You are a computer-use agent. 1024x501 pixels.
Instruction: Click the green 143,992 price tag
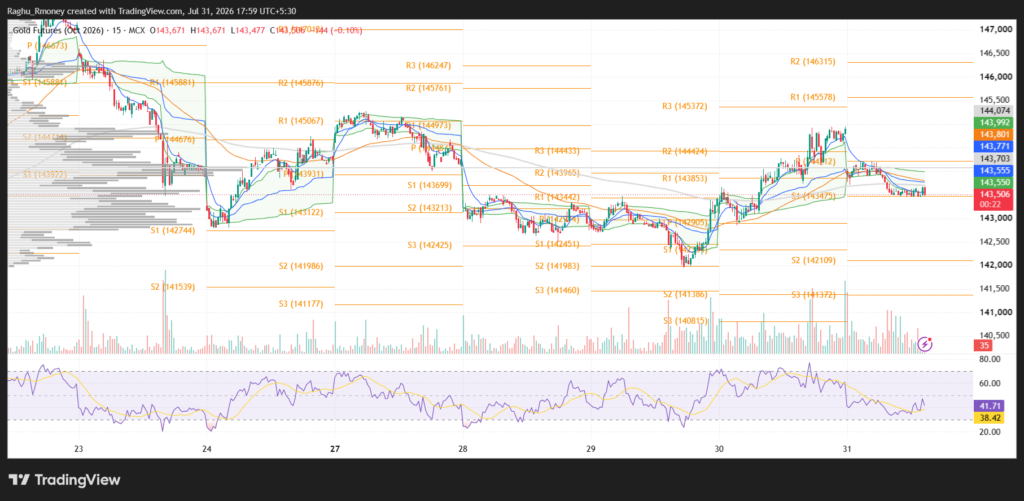(x=994, y=123)
